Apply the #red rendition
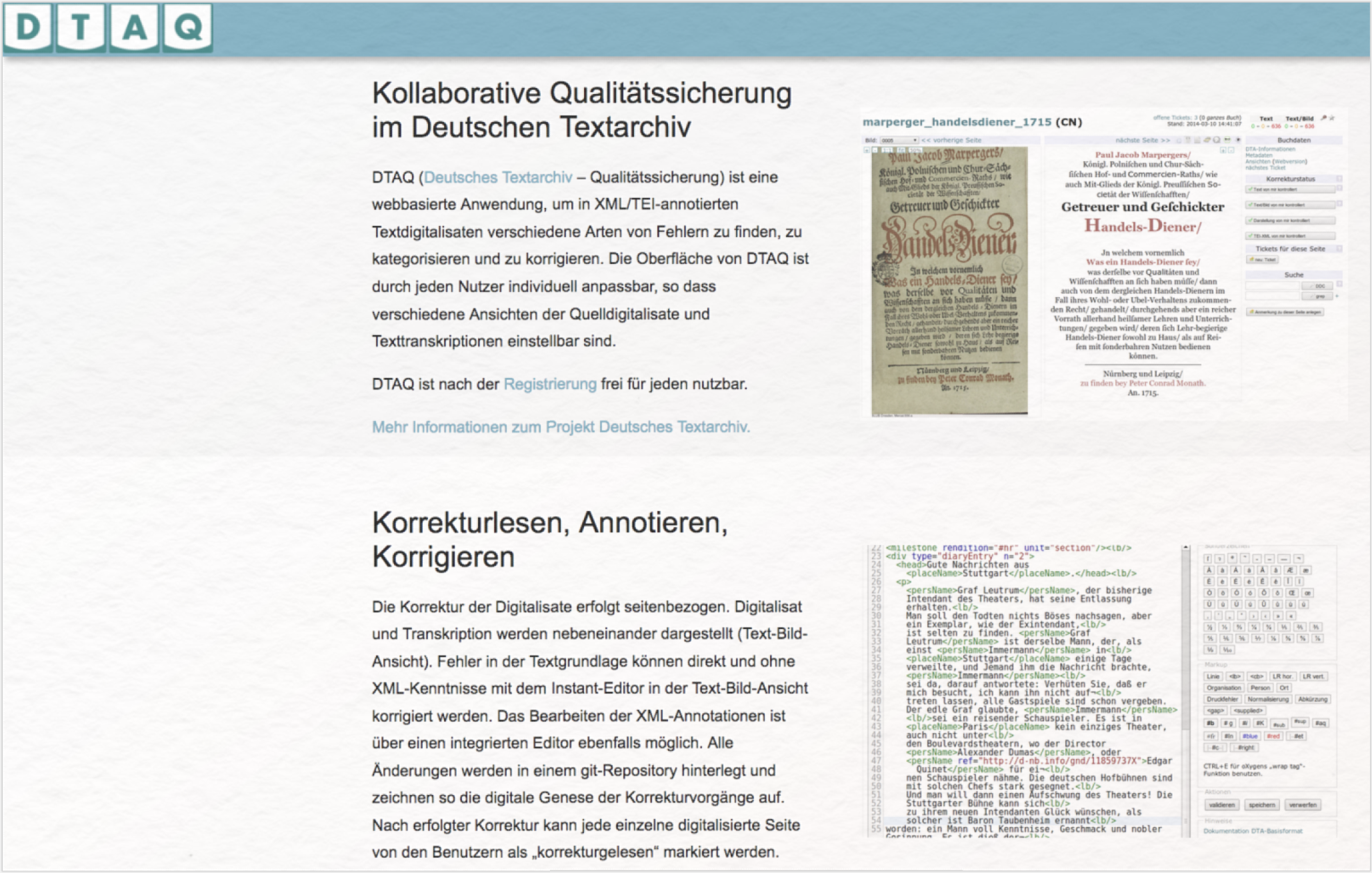1372x873 pixels. [x=1273, y=736]
